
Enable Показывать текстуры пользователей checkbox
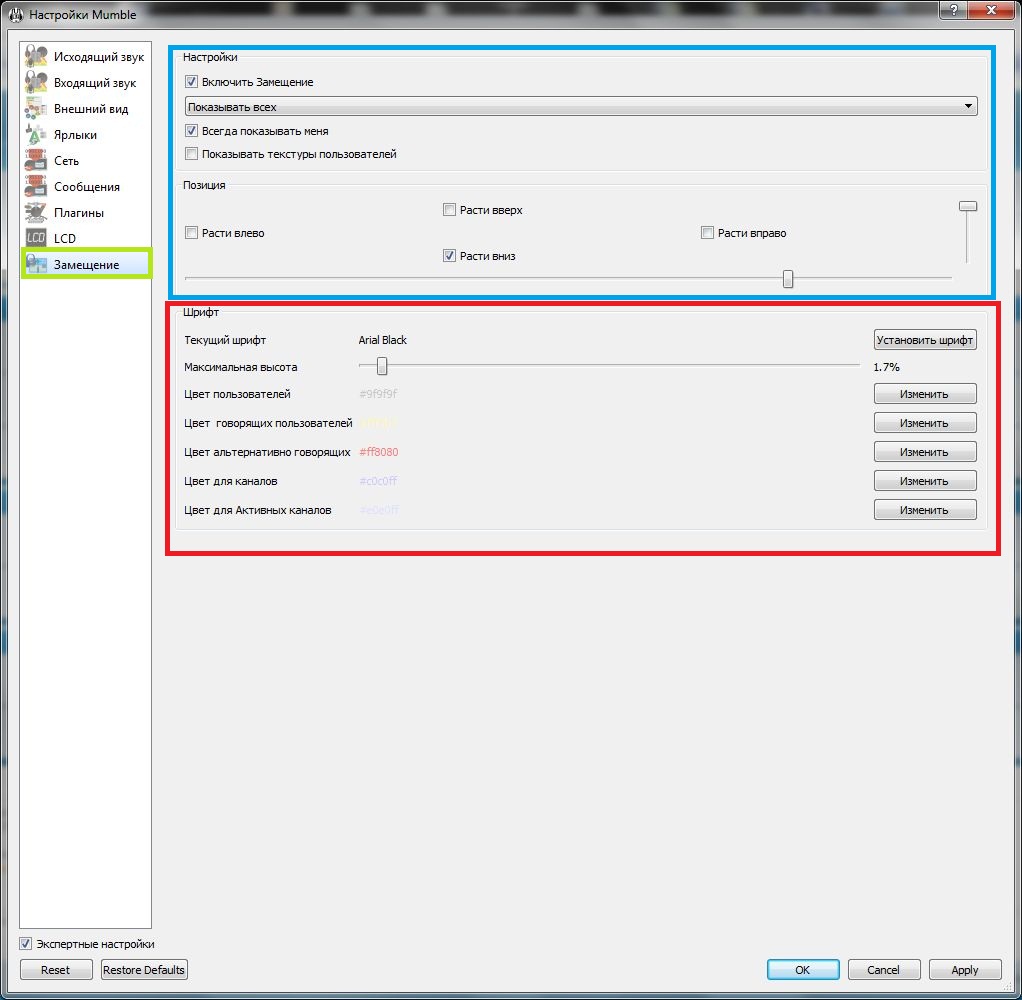coord(192,154)
